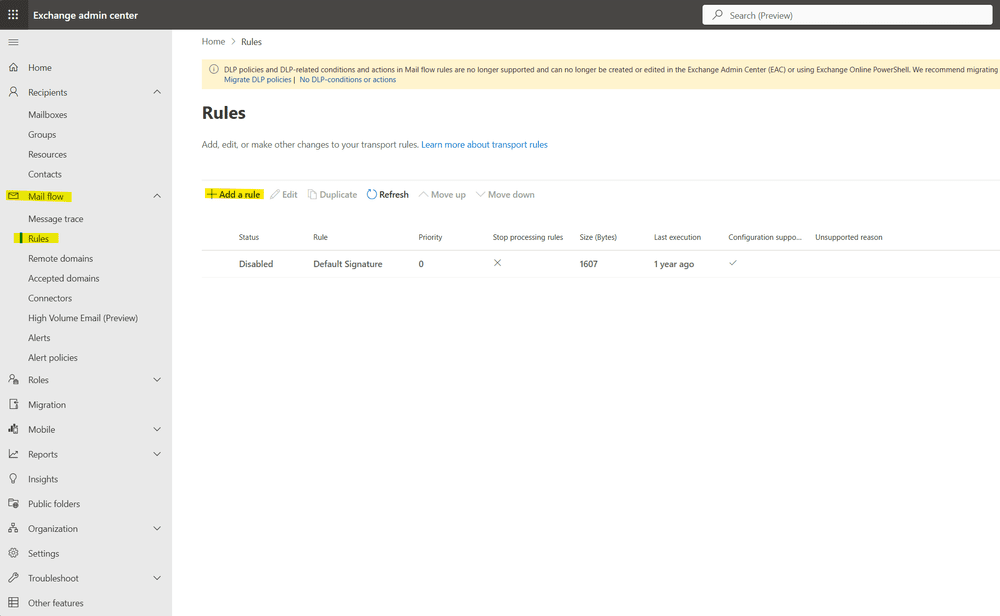Click the Refresh circular arrow icon
This screenshot has width=1000, height=616.
[x=372, y=194]
